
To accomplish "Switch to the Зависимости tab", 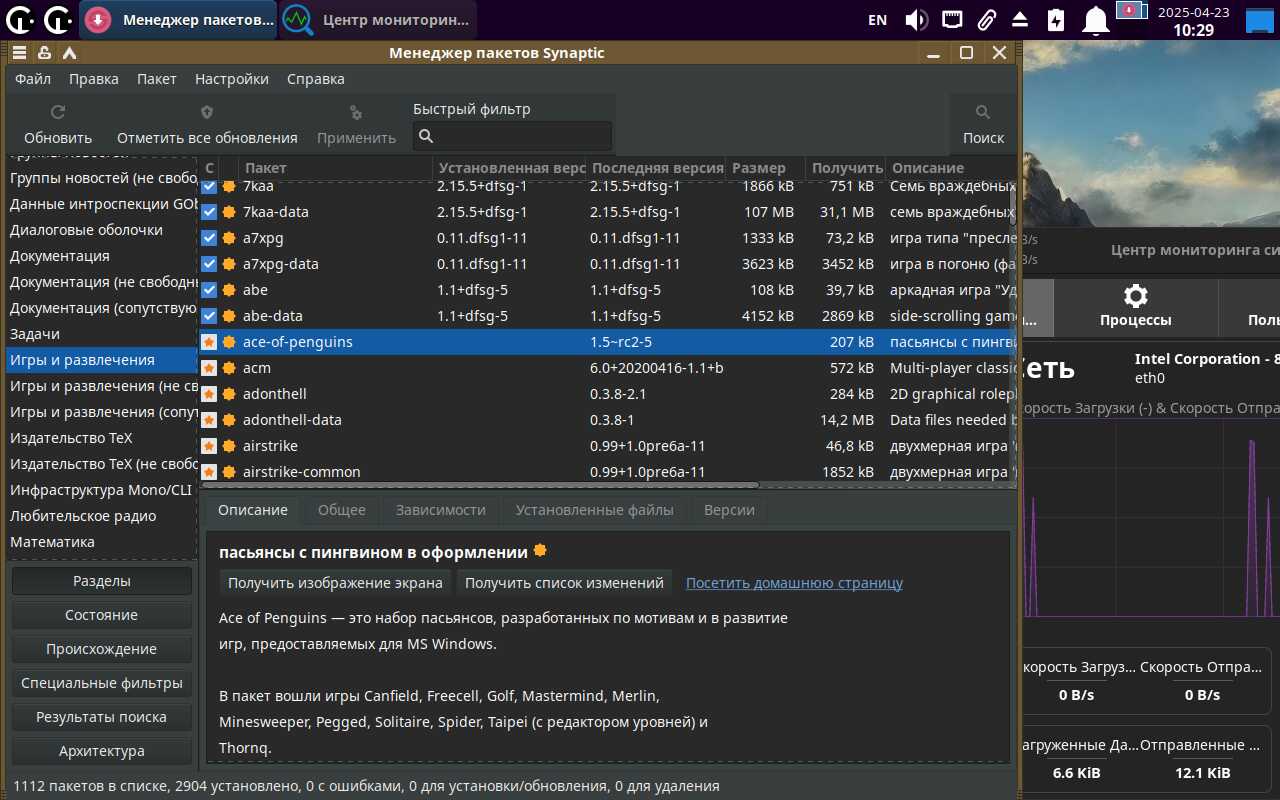I will (440, 510).
